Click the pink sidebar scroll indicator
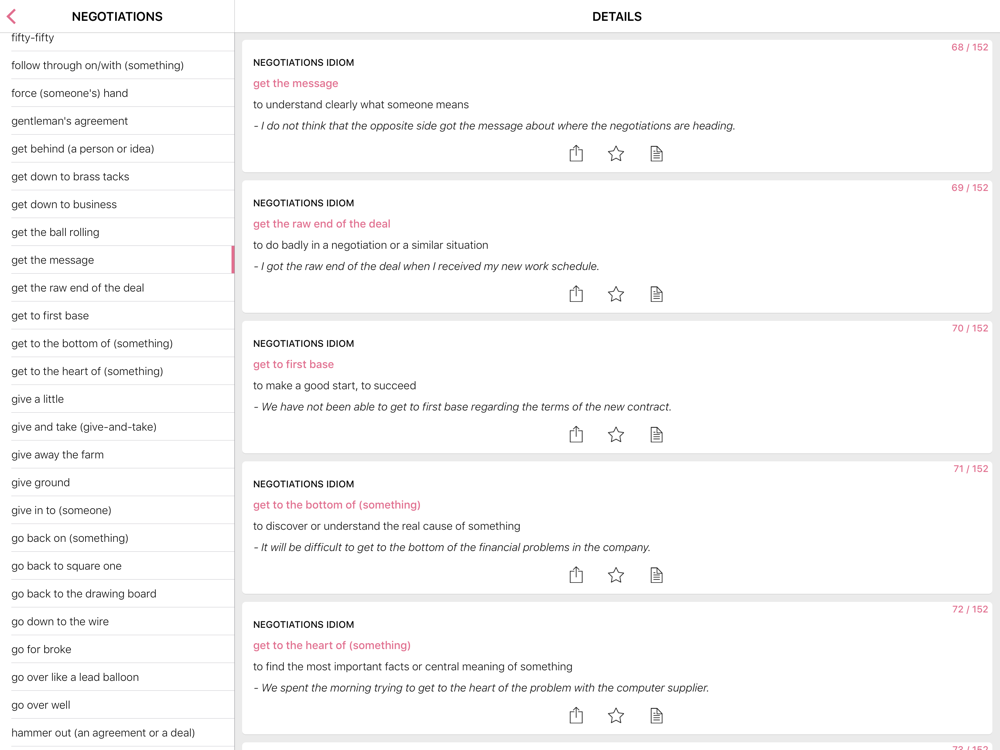 click(x=233, y=260)
